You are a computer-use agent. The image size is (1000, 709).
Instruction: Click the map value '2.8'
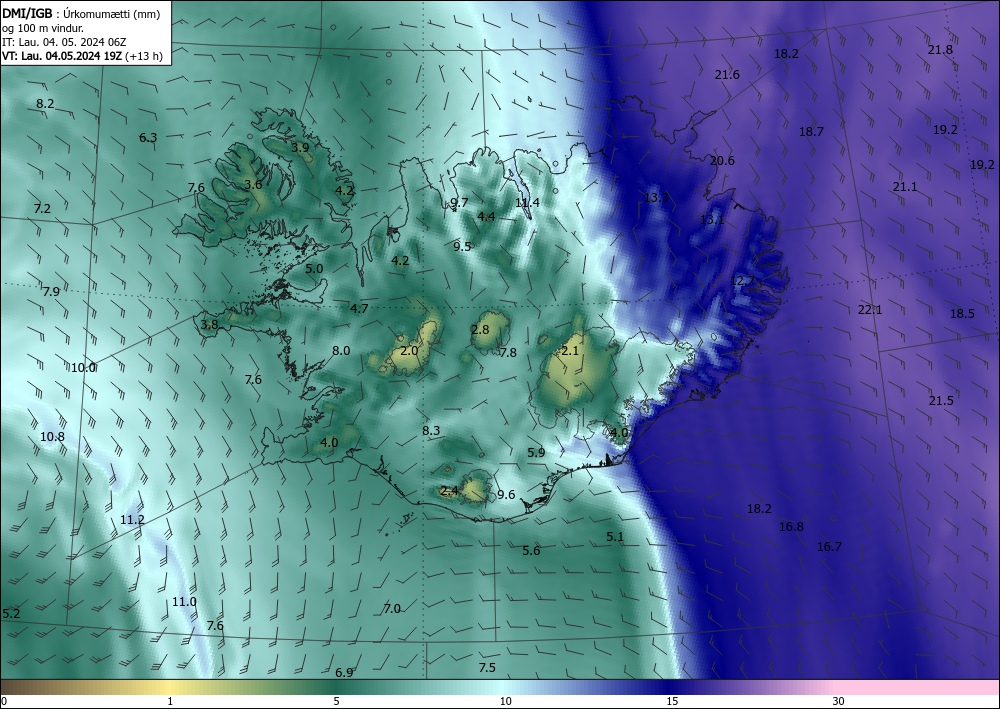(480, 330)
